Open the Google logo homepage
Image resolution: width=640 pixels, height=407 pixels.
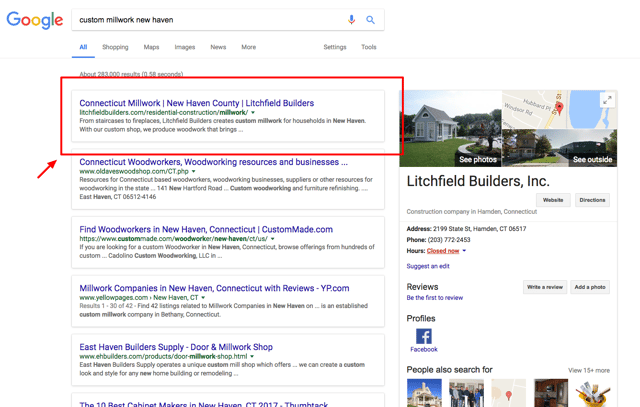point(35,20)
